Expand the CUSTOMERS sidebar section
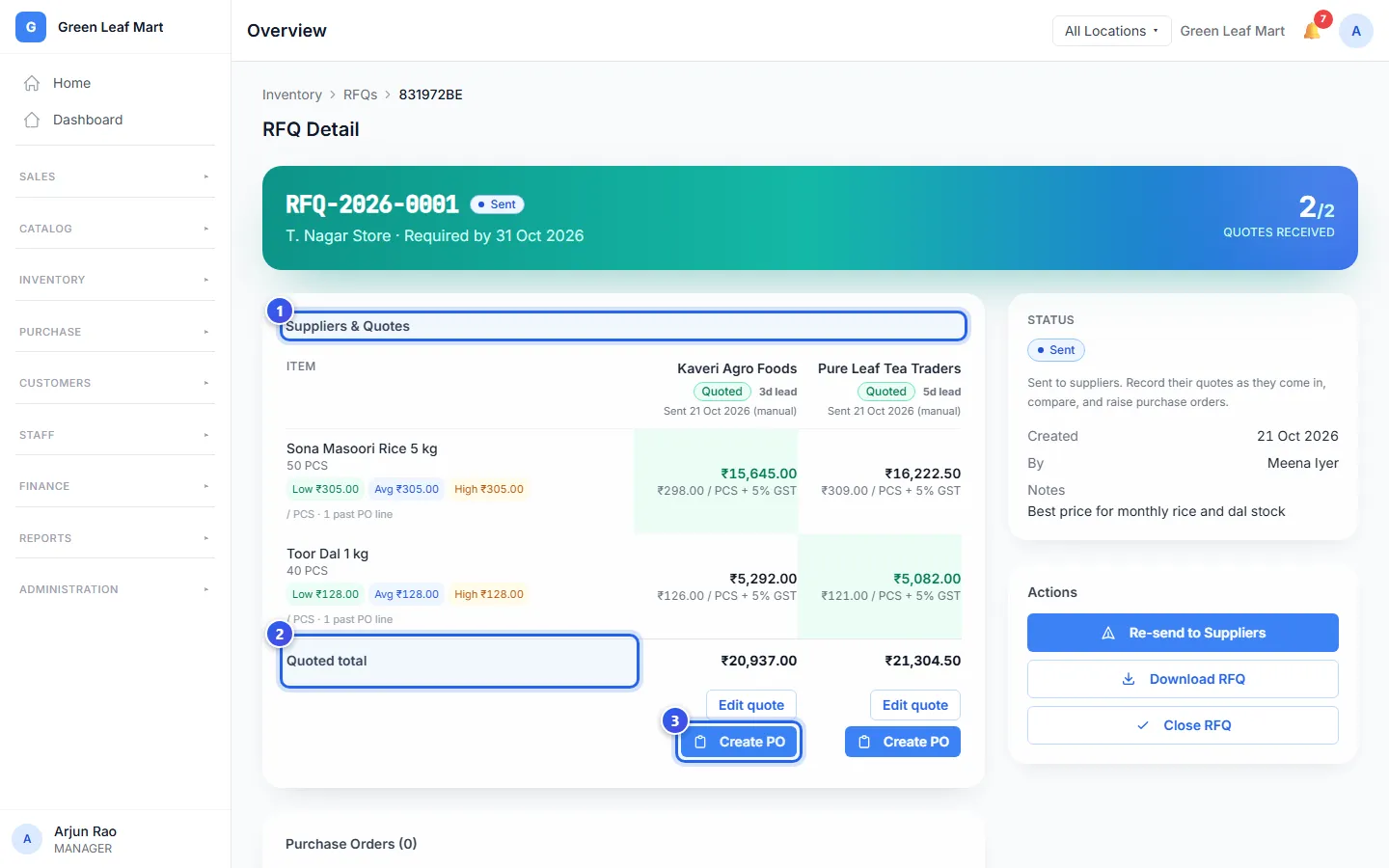 point(115,383)
